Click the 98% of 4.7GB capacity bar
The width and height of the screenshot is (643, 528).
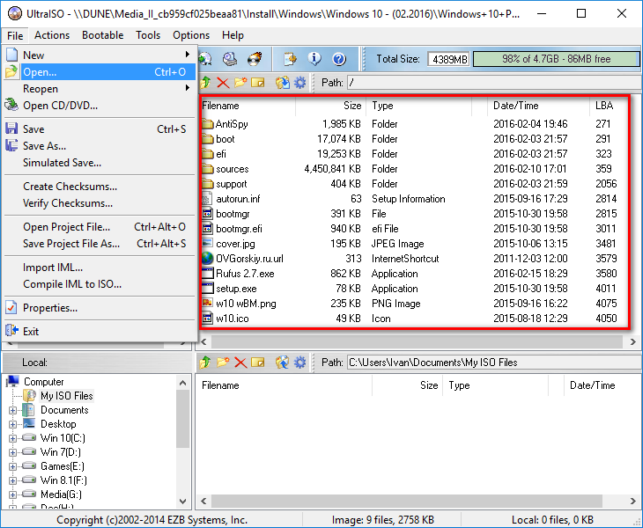click(556, 59)
